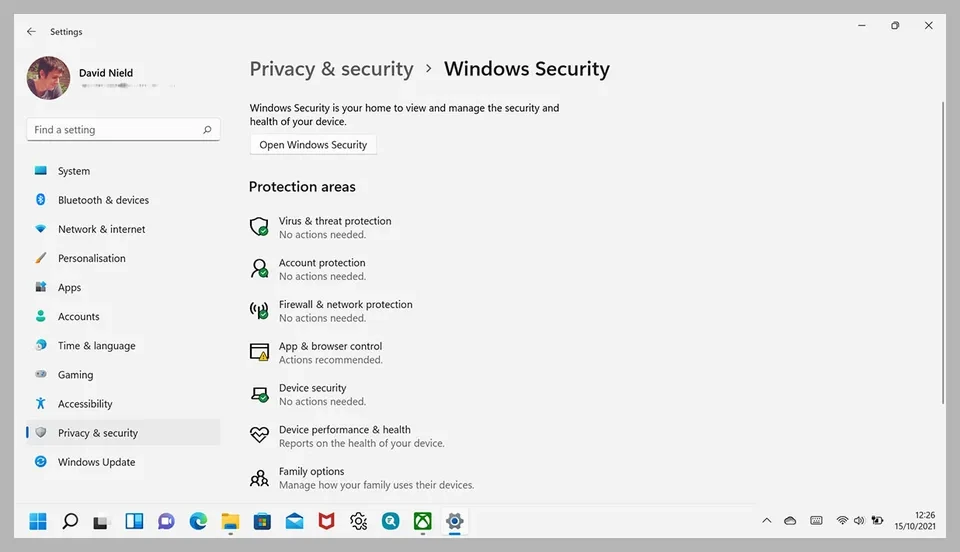
Task: Open Bluetooth & devices settings
Action: (x=103, y=200)
